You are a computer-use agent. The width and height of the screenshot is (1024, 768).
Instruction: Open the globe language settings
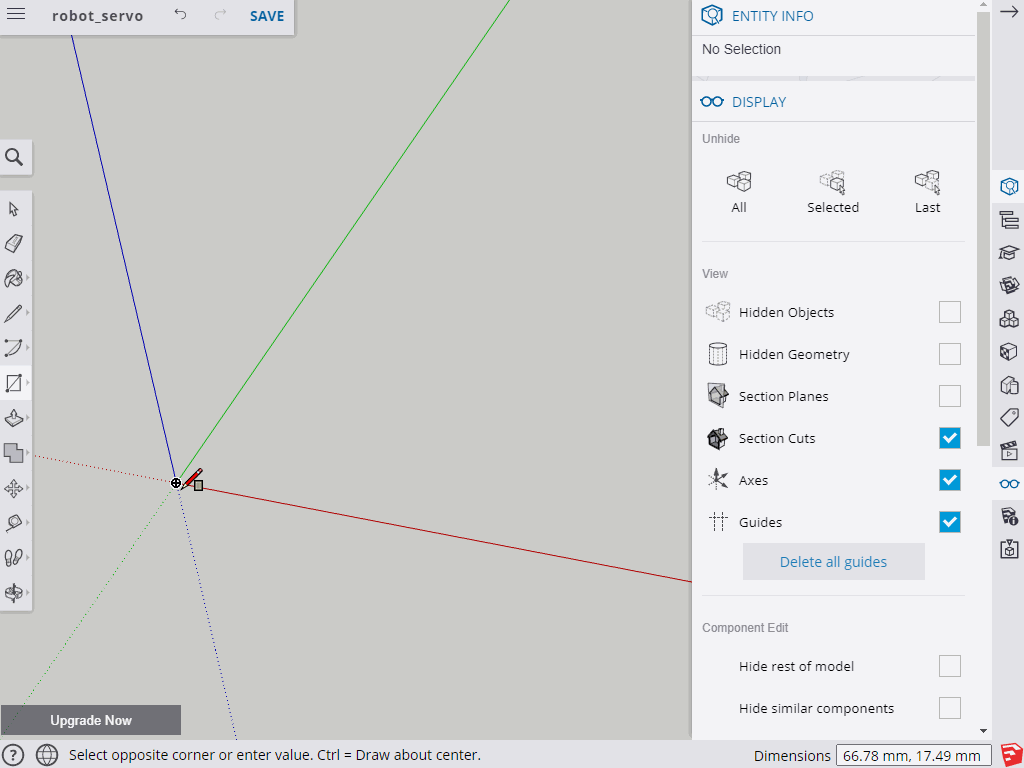click(x=47, y=755)
